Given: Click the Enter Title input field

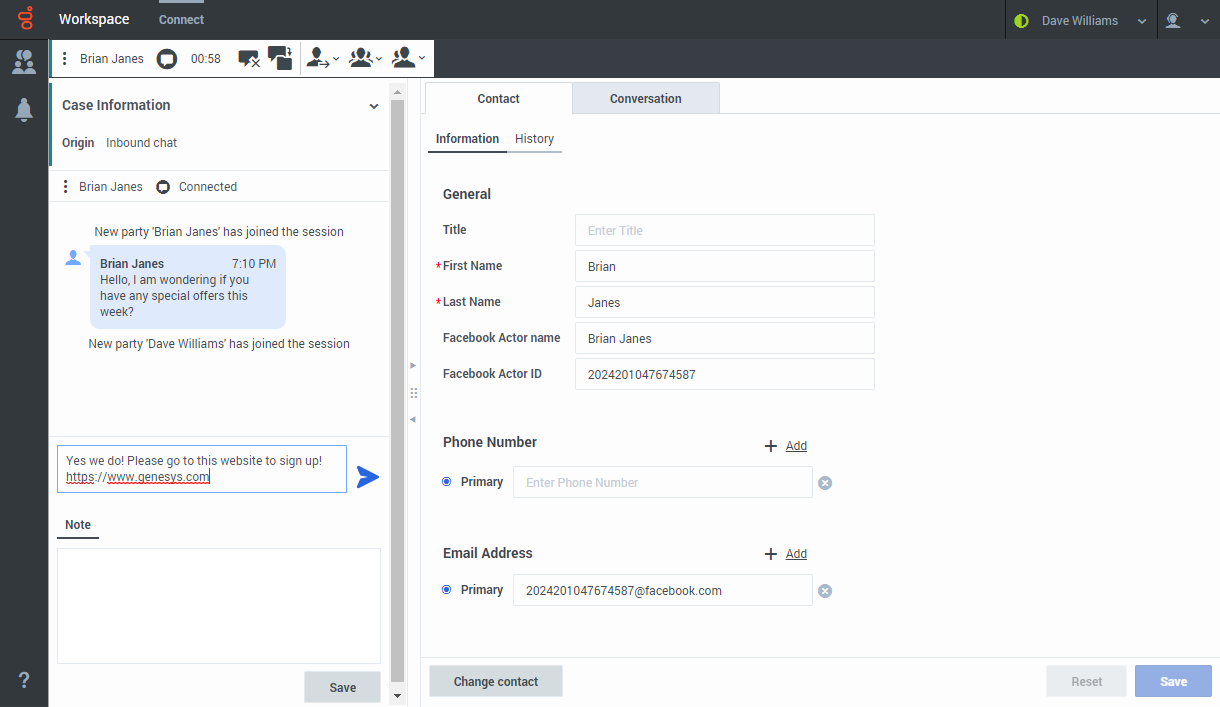Looking at the screenshot, I should pyautogui.click(x=724, y=230).
